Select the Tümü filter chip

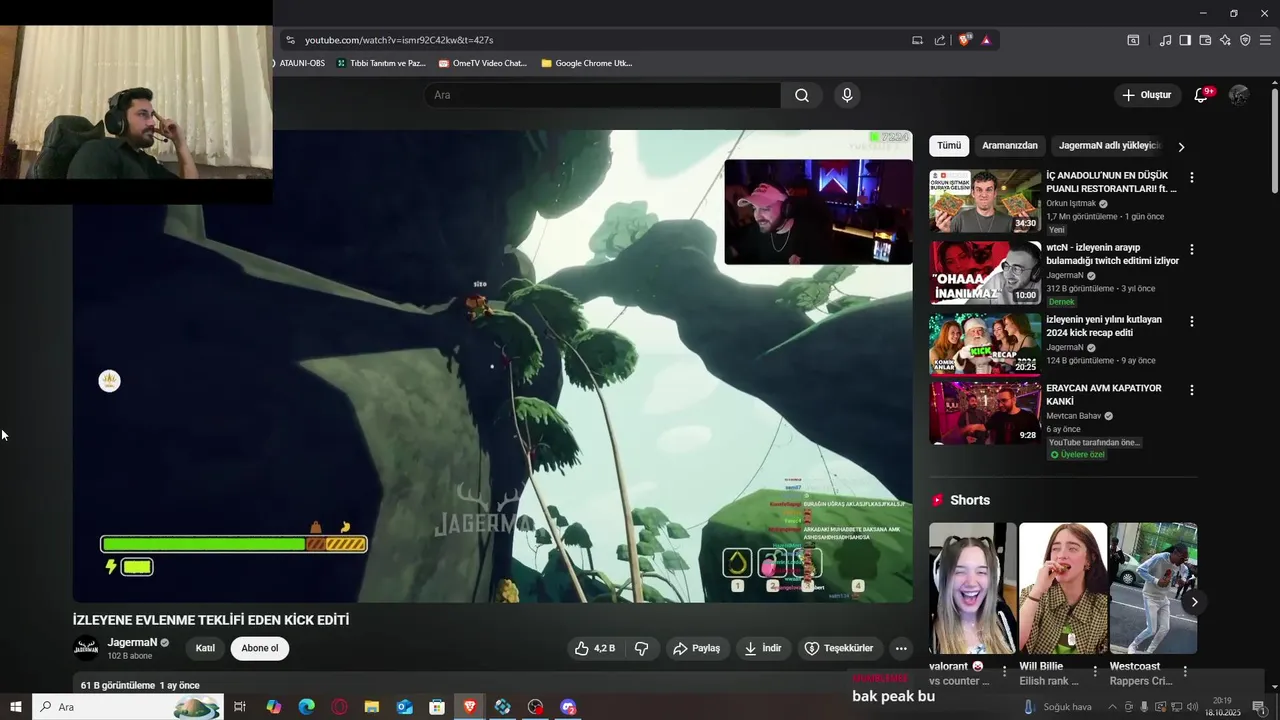point(949,145)
